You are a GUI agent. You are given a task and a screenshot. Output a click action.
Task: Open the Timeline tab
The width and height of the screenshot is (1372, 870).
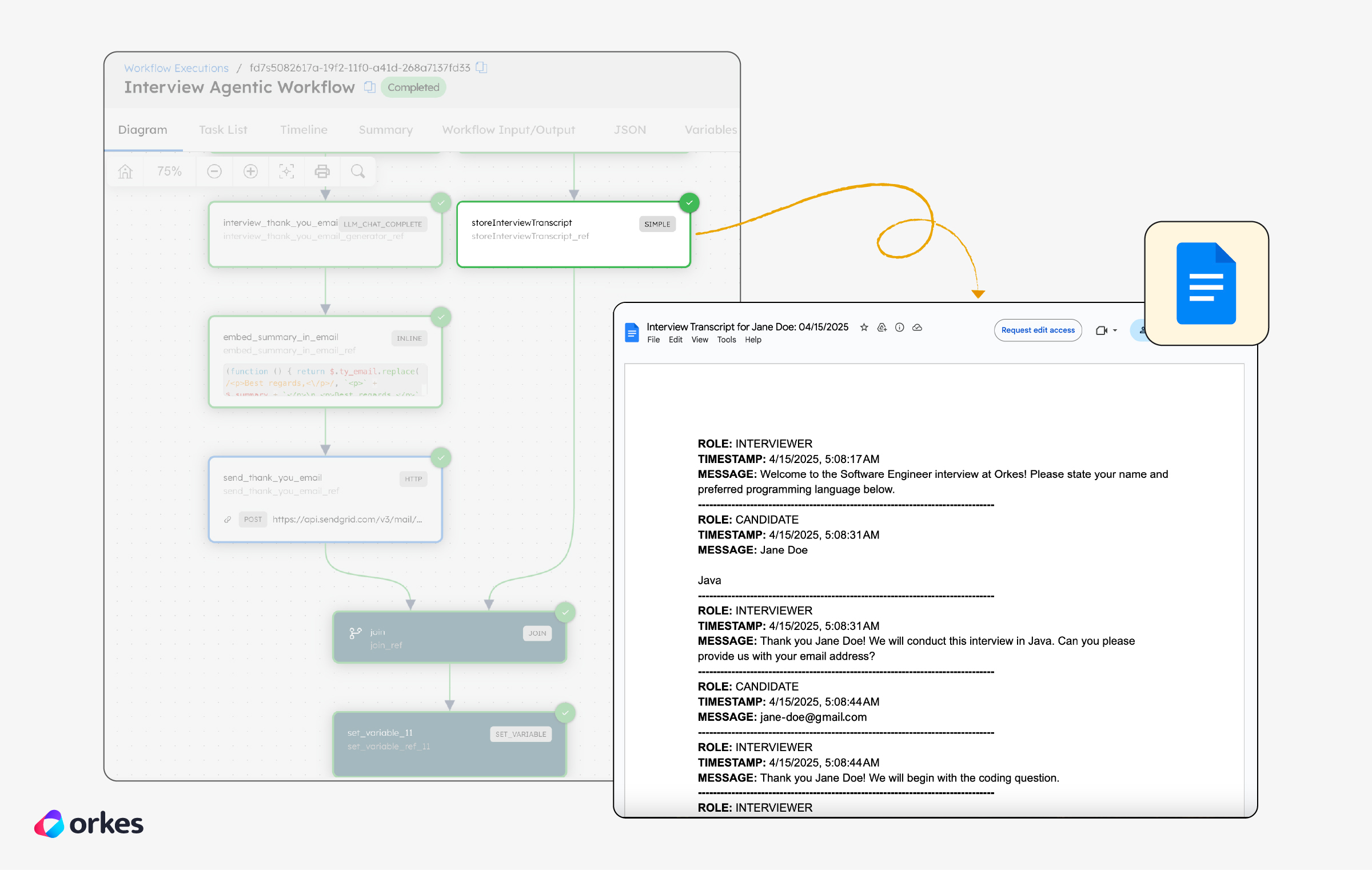click(x=304, y=130)
